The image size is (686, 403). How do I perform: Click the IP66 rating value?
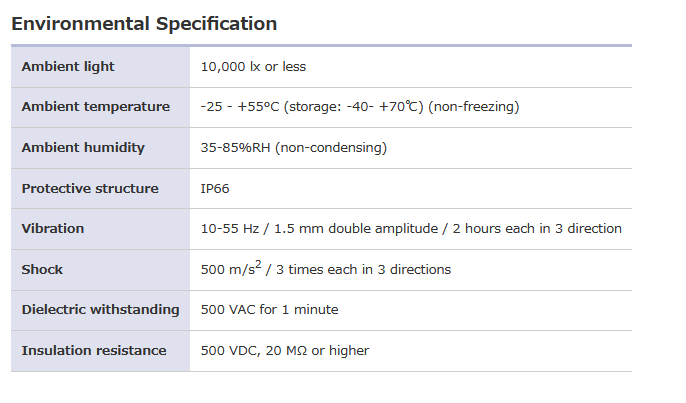pyautogui.click(x=215, y=188)
